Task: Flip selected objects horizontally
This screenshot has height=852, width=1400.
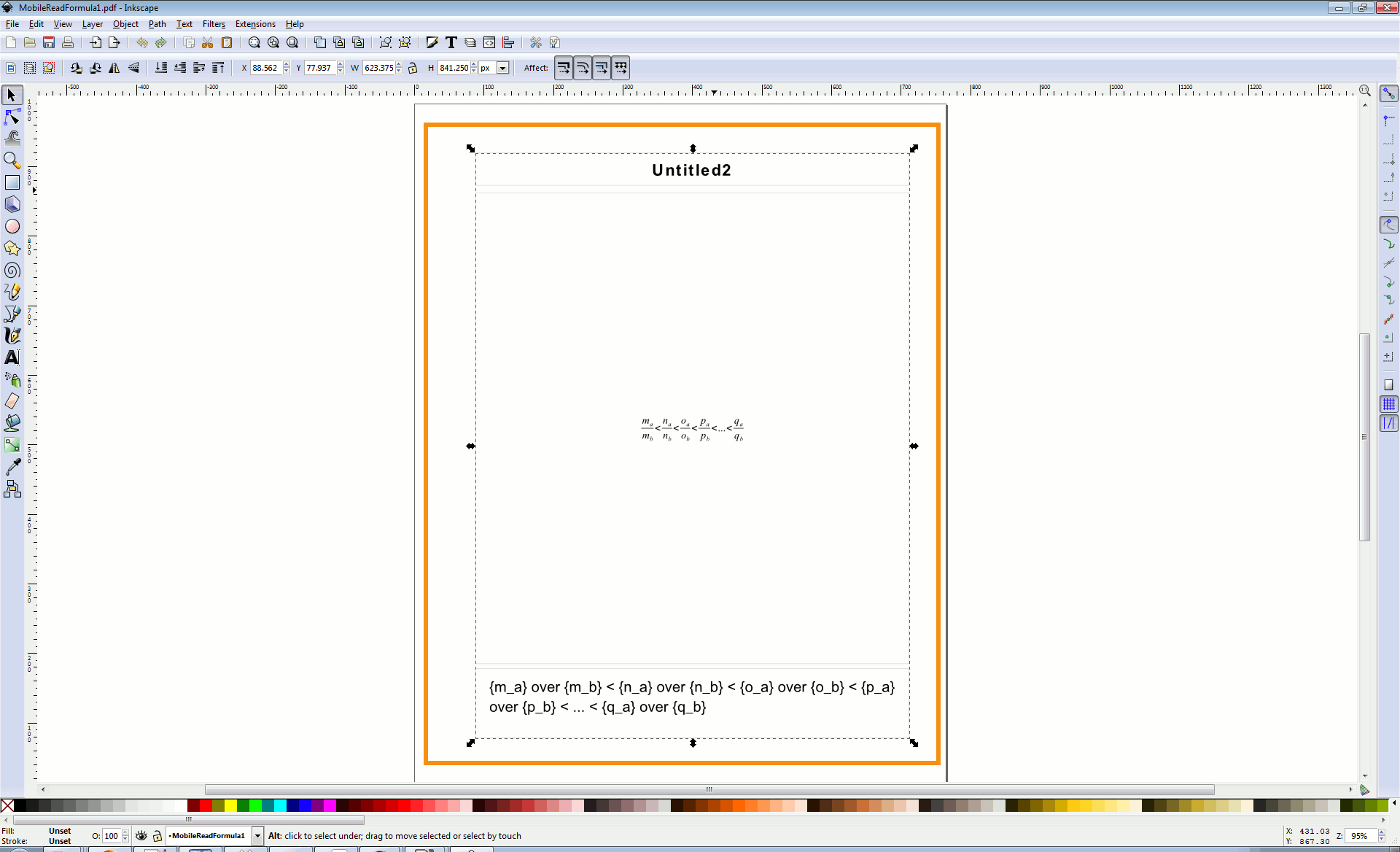Action: (x=114, y=68)
